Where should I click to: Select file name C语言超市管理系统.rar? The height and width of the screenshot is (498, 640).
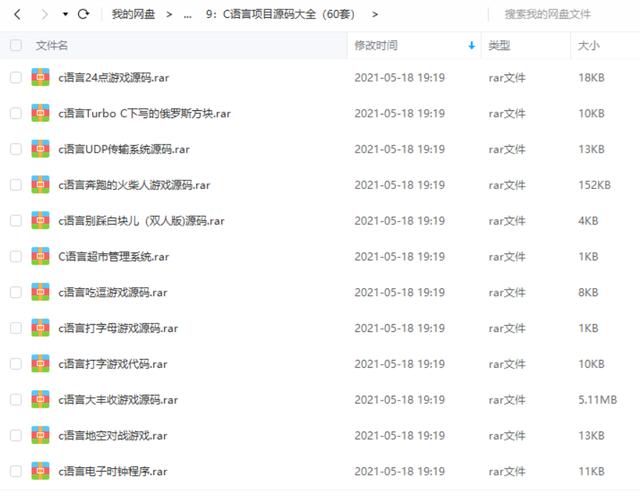click(x=113, y=257)
